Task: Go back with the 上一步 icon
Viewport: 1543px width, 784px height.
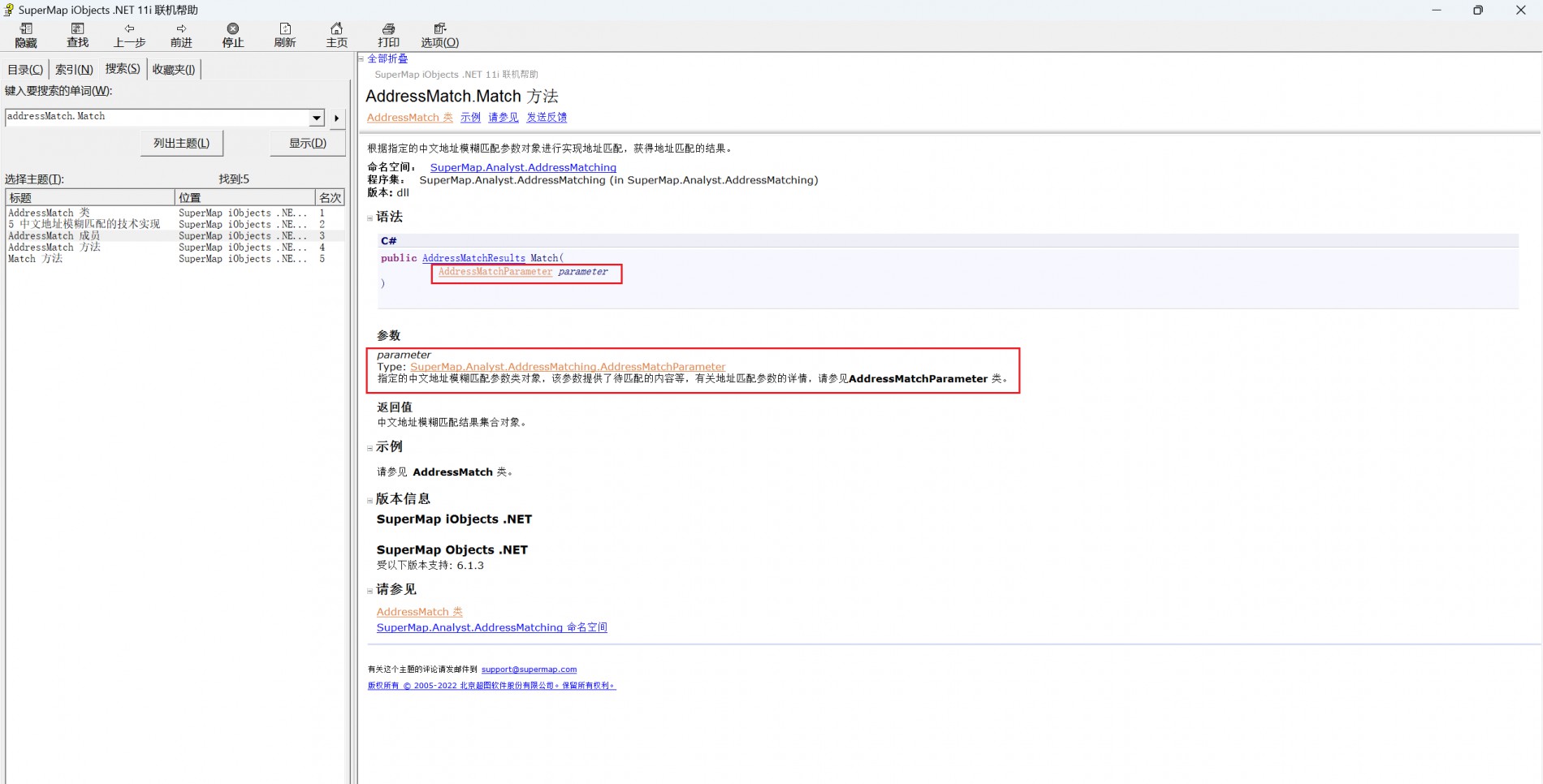Action: pos(129,35)
